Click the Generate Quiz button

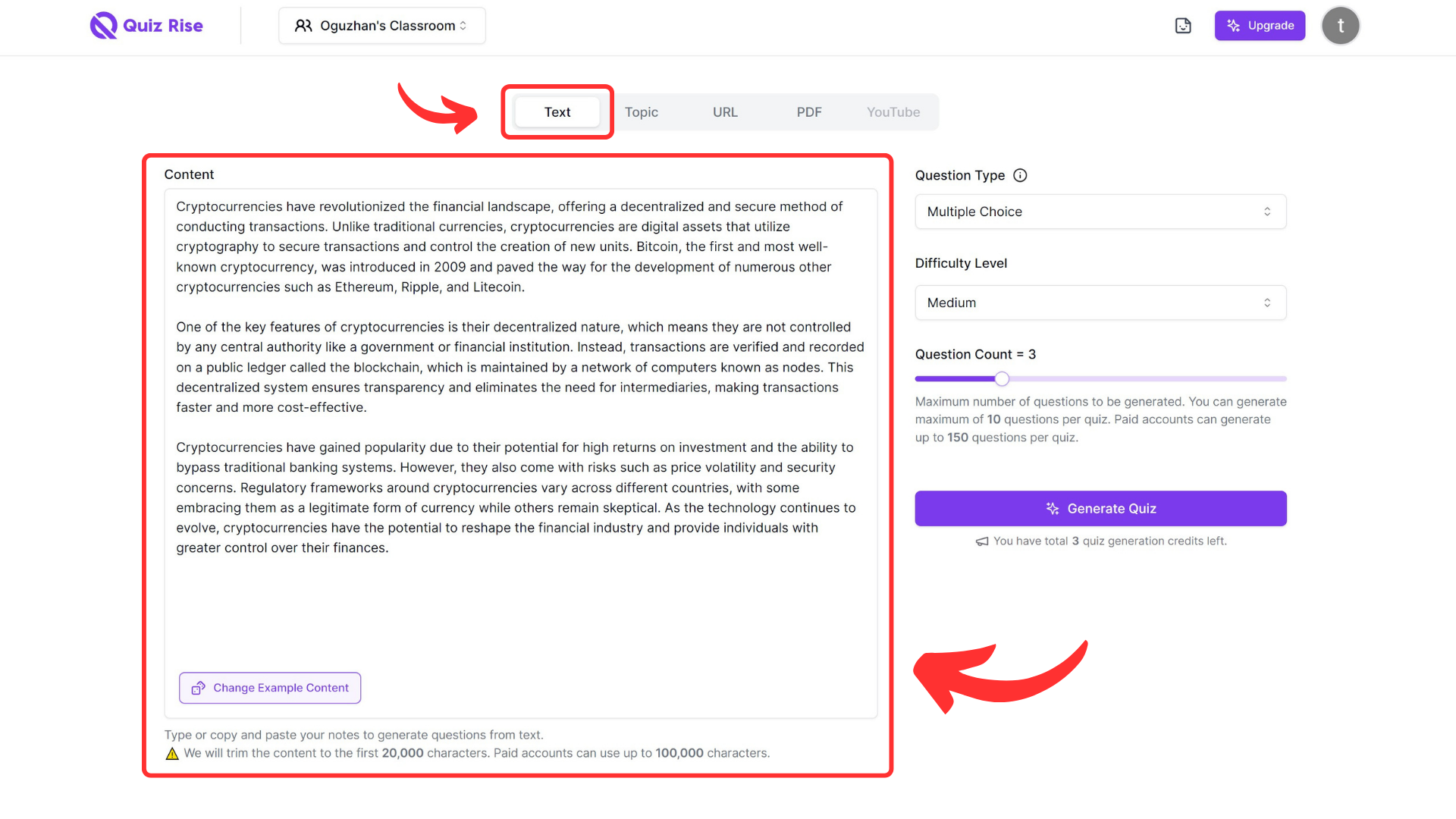click(x=1101, y=508)
